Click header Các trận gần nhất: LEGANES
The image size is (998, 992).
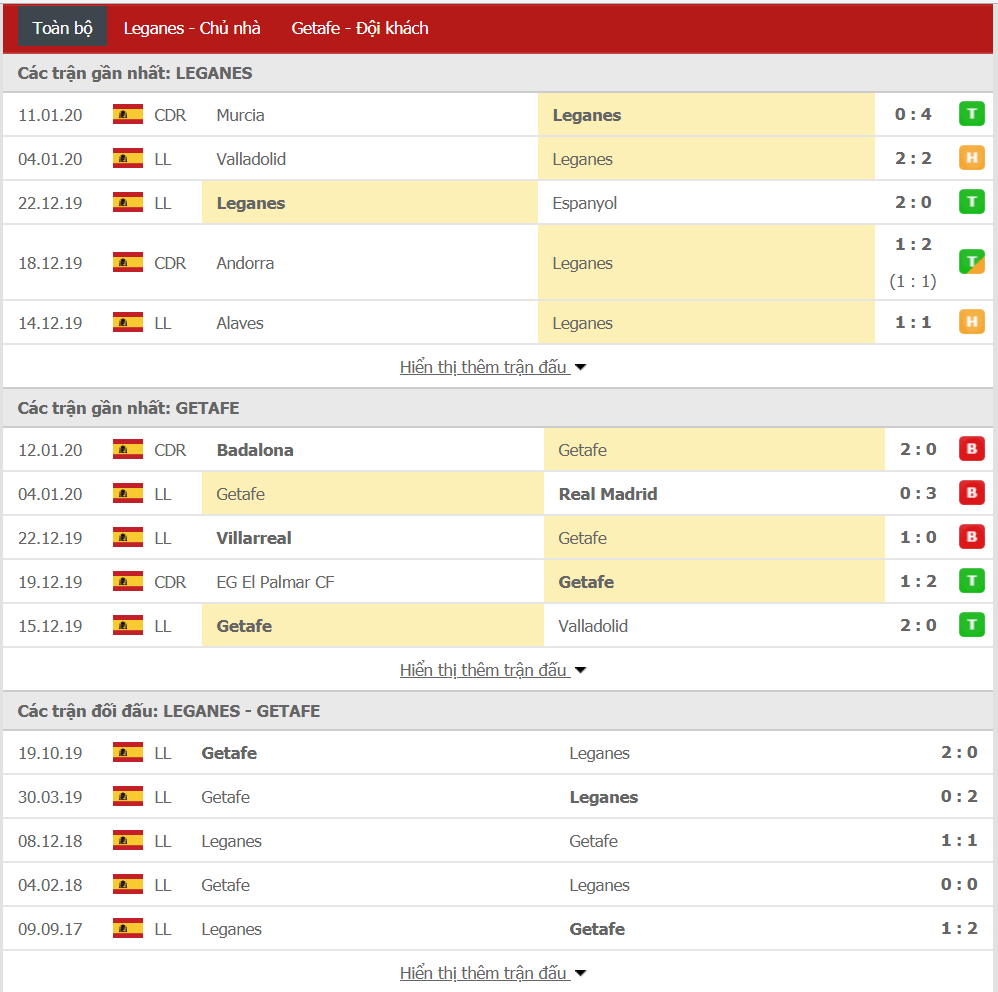pyautogui.click(x=135, y=73)
